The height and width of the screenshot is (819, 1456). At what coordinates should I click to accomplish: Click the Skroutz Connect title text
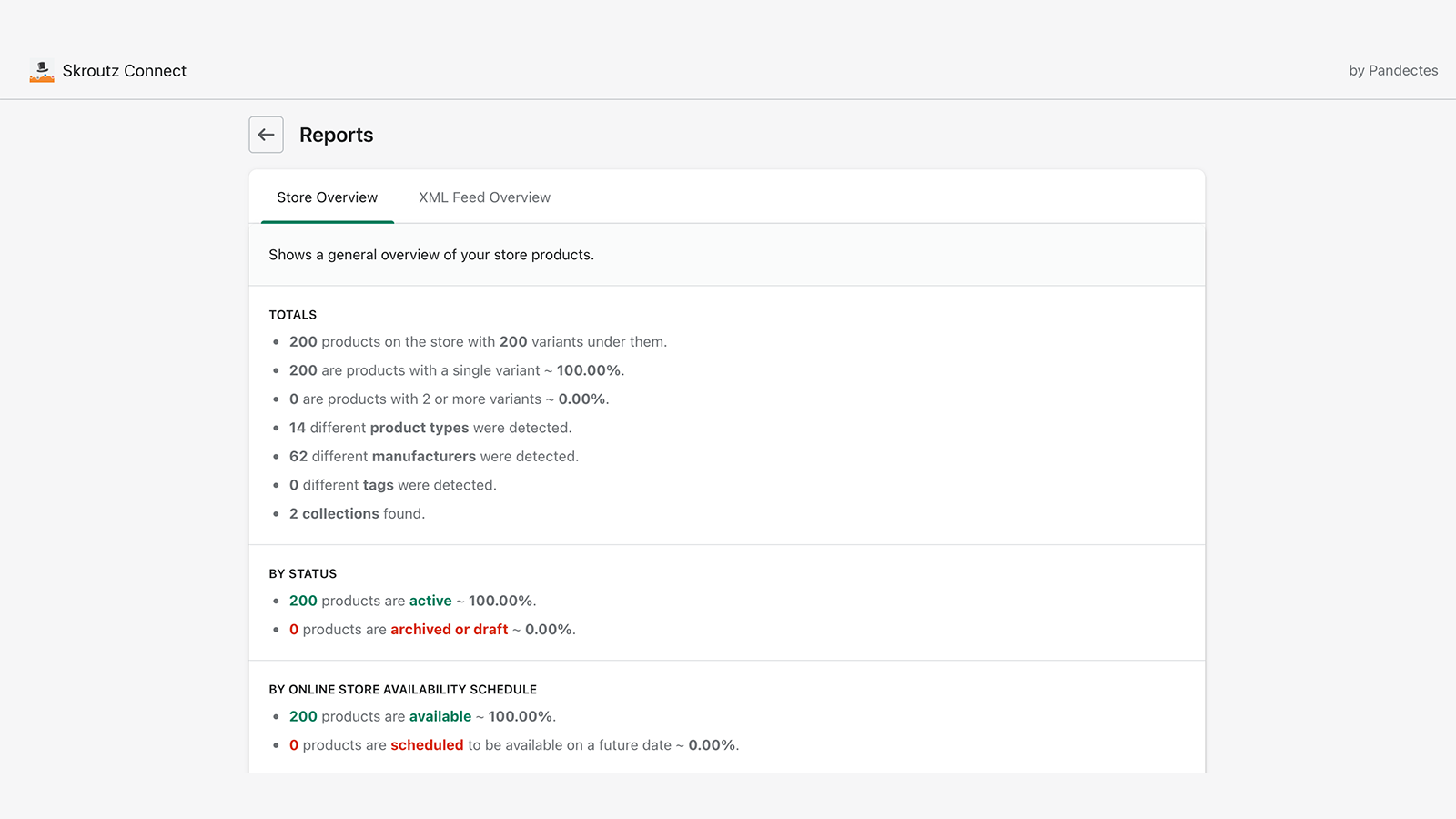[x=125, y=70]
